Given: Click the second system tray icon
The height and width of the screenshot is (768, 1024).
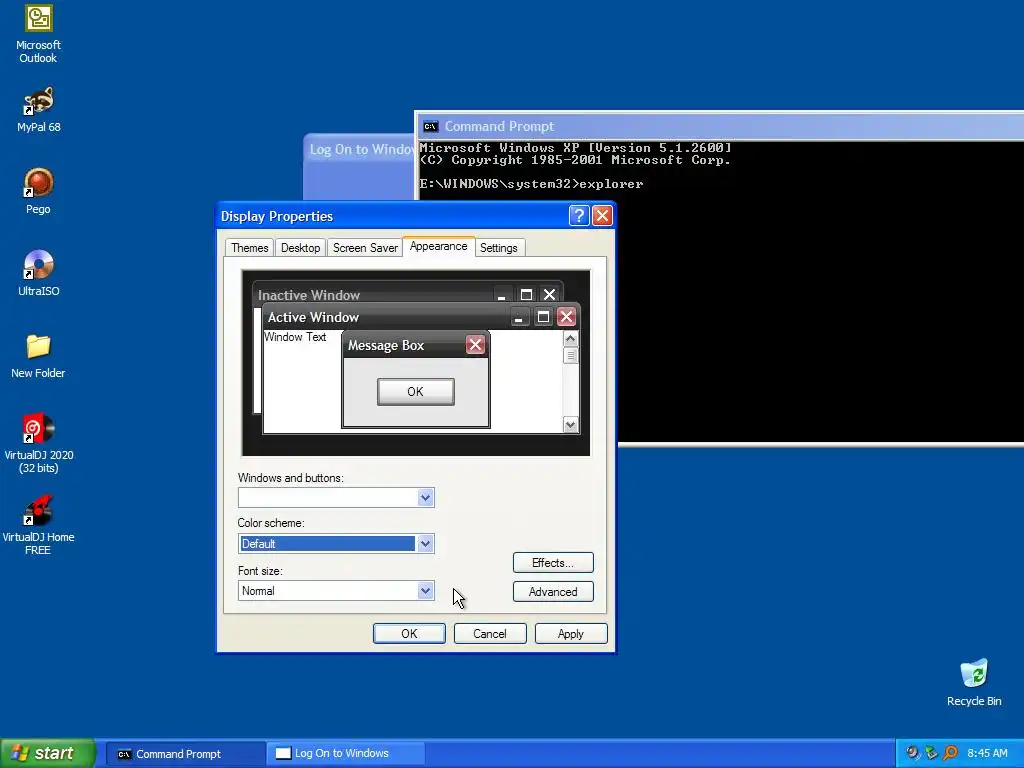Looking at the screenshot, I should point(931,753).
